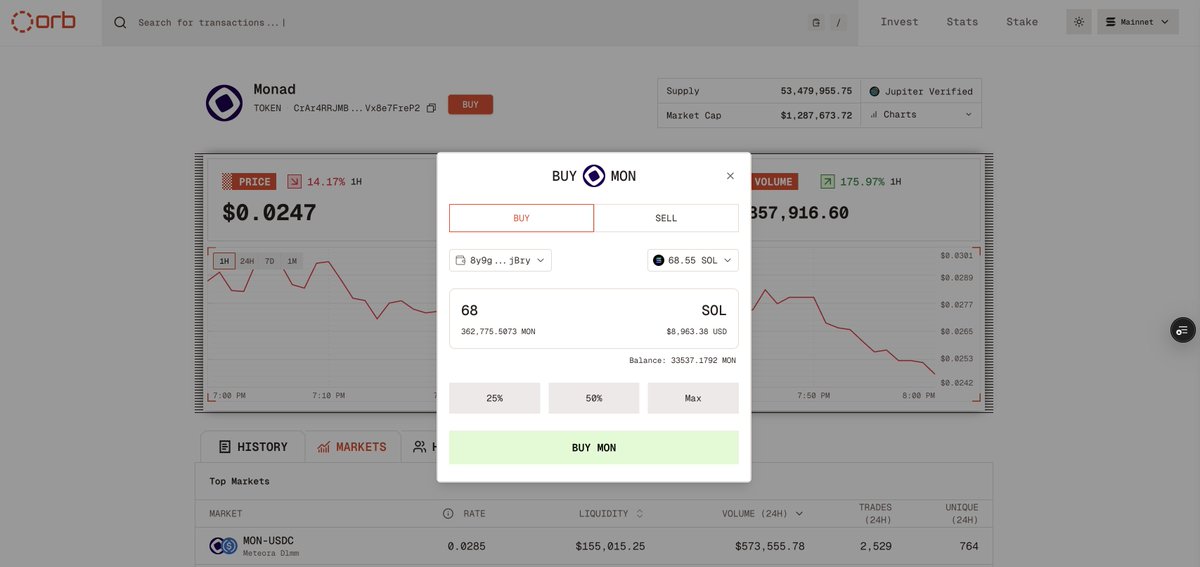1200x567 pixels.
Task: Sort by VOLUME (24H) column
Action: pos(763,514)
